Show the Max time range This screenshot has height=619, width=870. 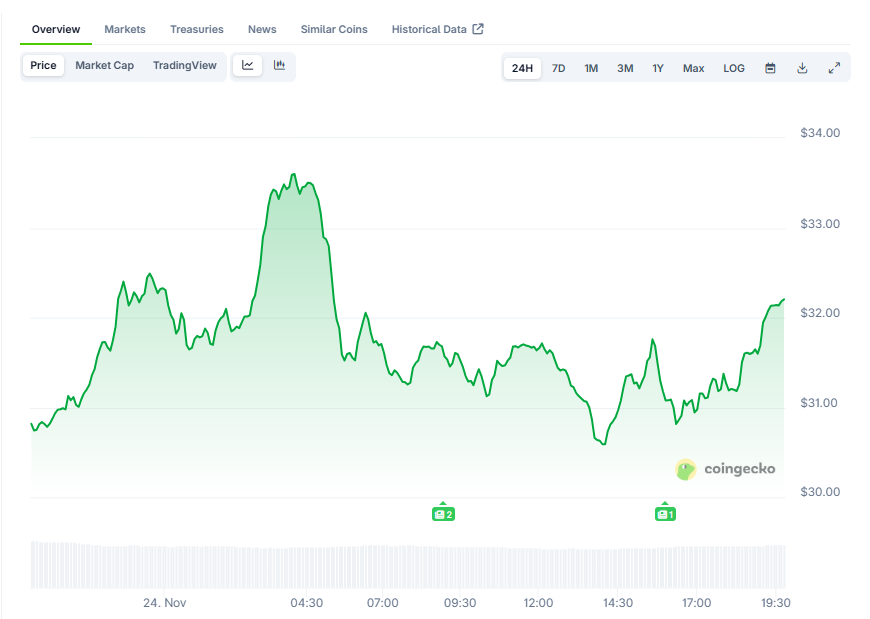pos(693,68)
